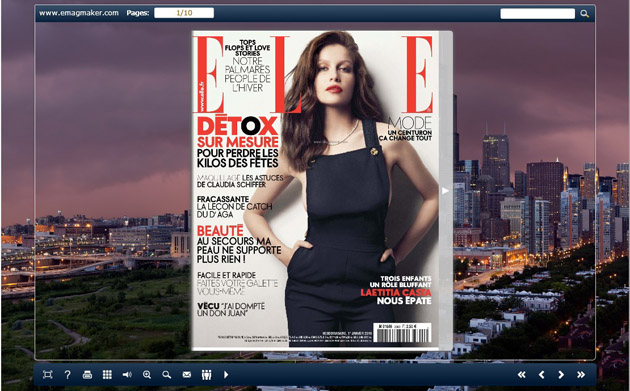
Task: Share by email envelope icon
Action: click(187, 375)
